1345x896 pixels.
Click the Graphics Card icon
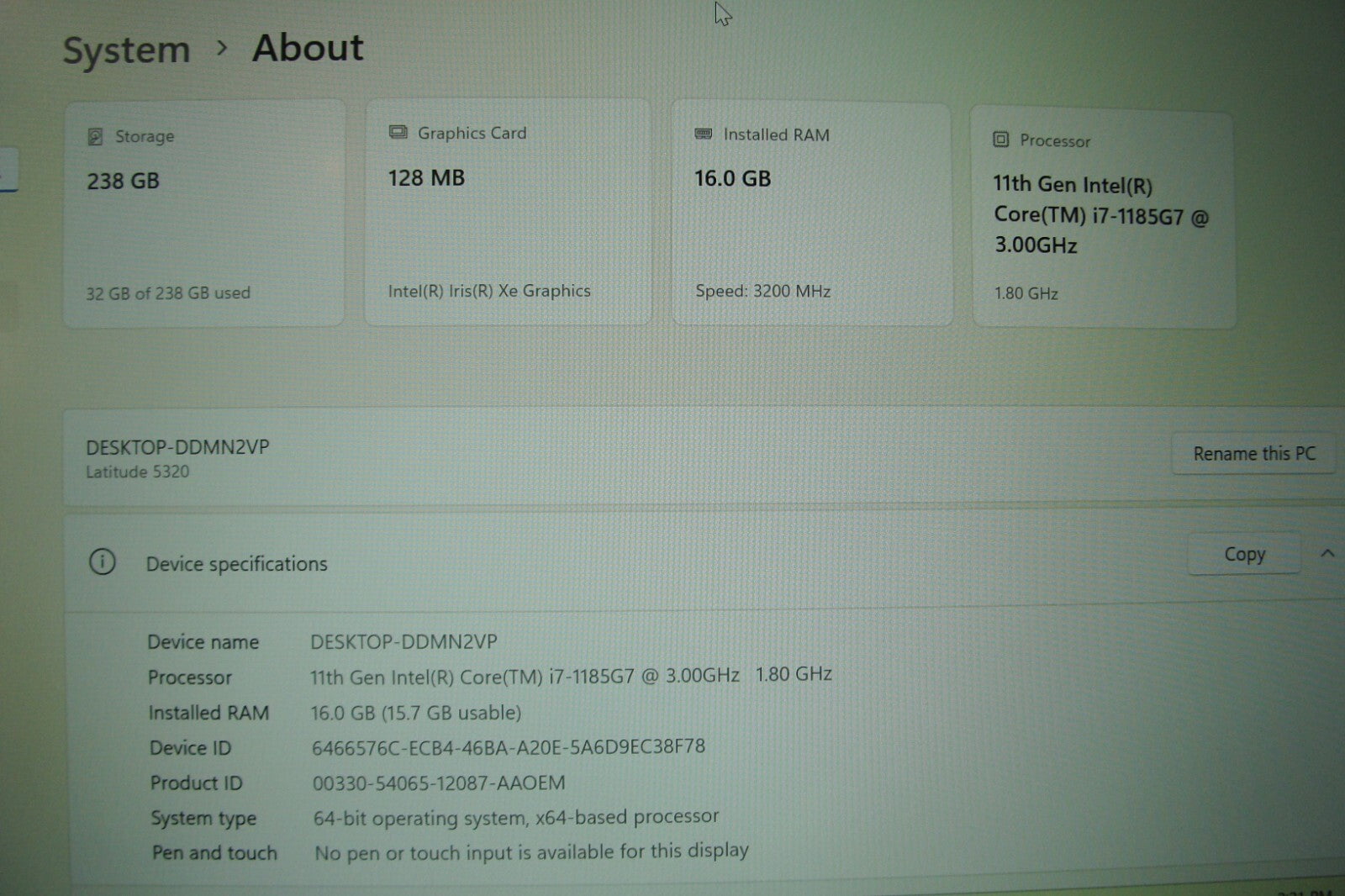(x=398, y=133)
